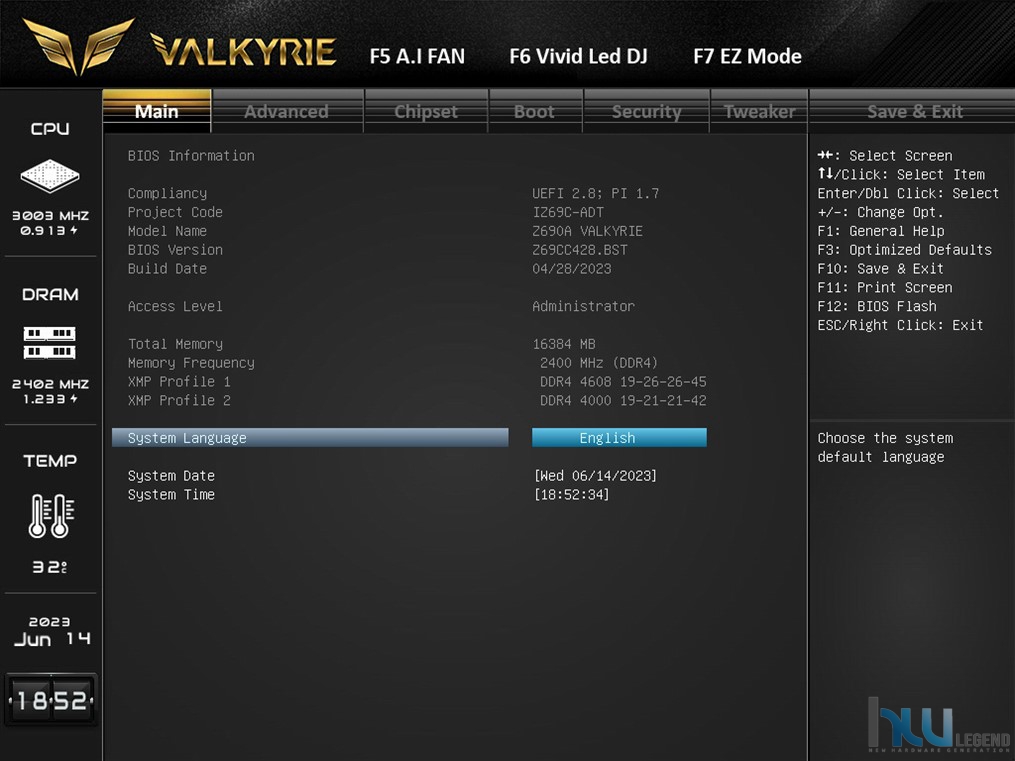Viewport: 1015px width, 761px height.
Task: Click the 3003 MHZ CPU frequency readout
Action: (50, 215)
